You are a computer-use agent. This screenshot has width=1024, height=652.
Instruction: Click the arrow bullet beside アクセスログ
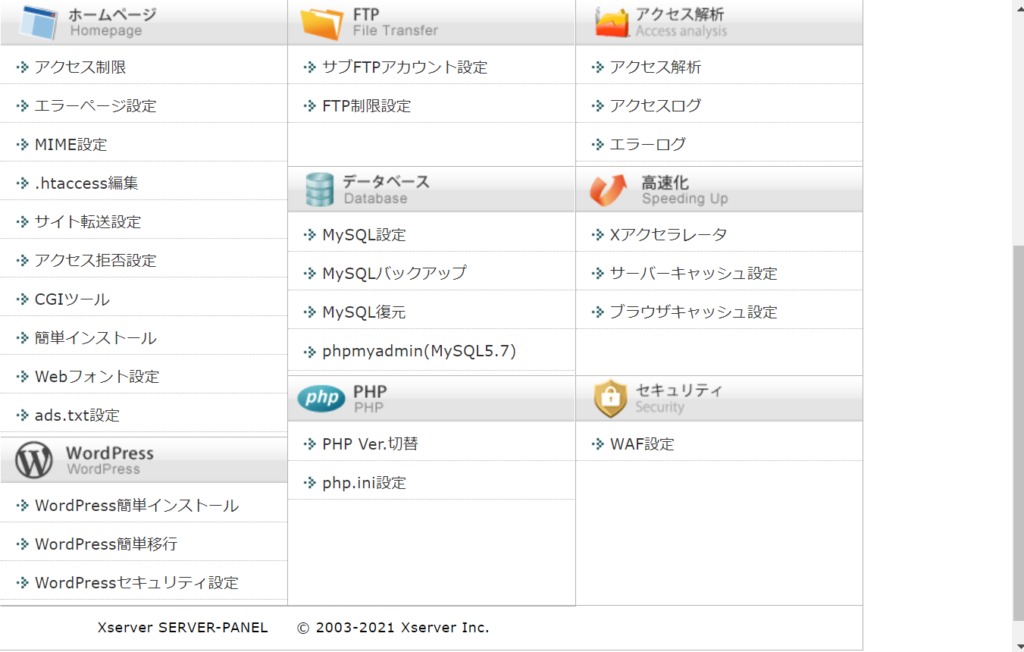point(598,106)
